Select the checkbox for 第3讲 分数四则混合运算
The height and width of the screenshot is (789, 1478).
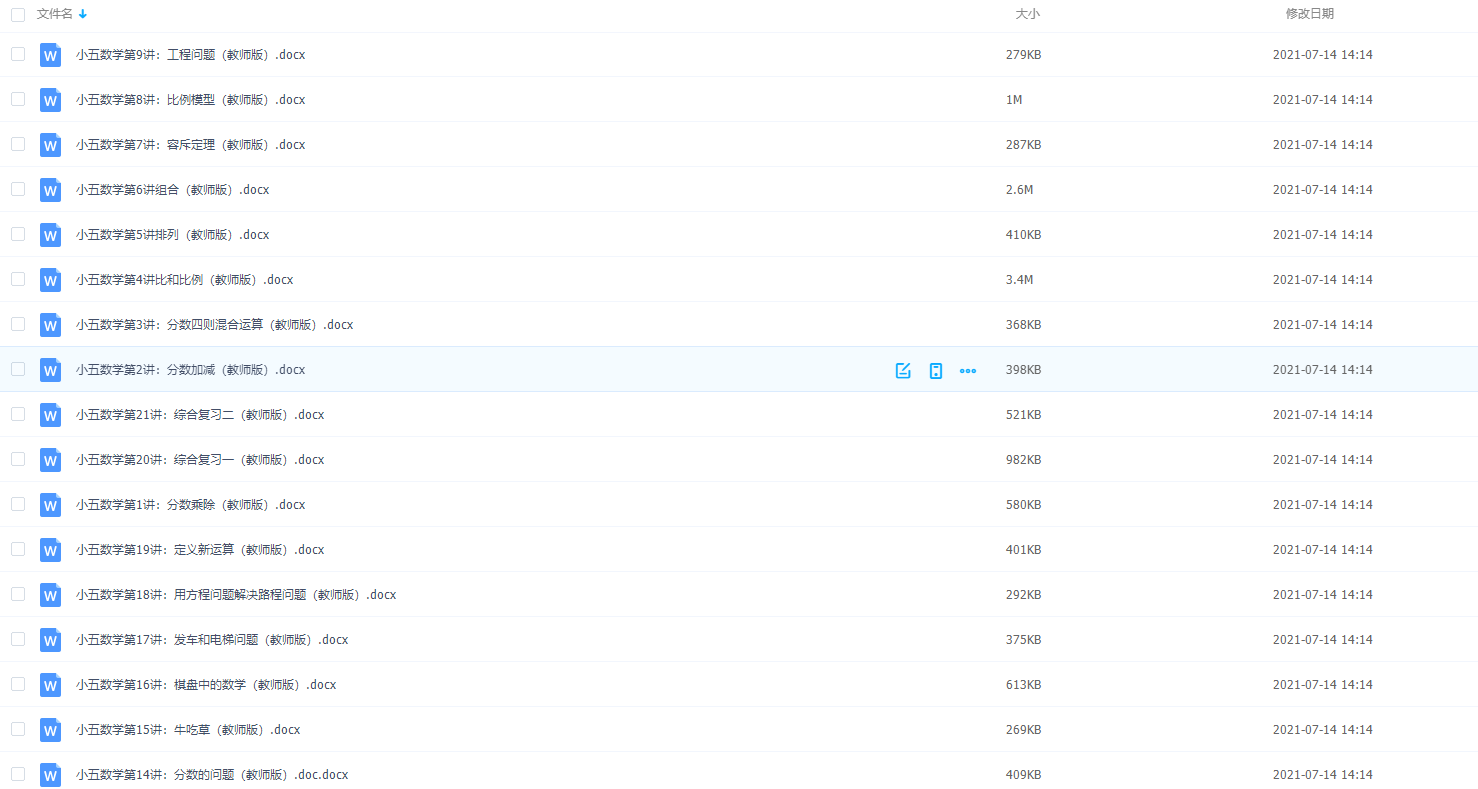tap(18, 324)
